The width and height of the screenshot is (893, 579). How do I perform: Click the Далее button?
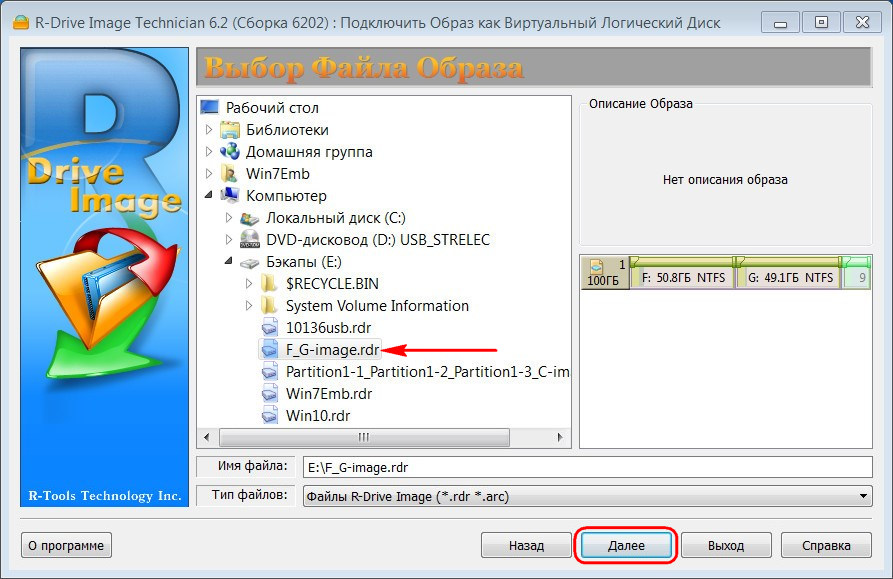[626, 545]
